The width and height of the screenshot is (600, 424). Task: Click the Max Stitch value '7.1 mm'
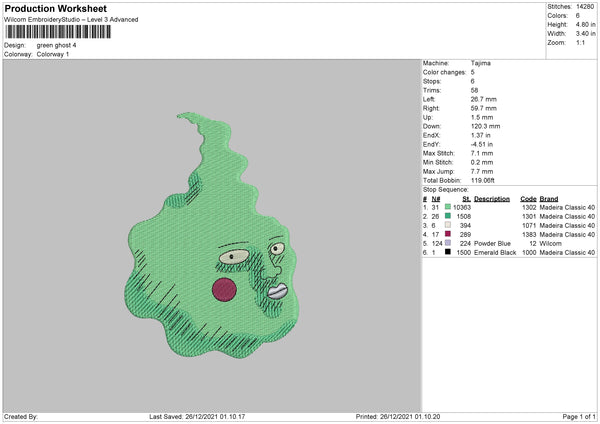[482, 153]
